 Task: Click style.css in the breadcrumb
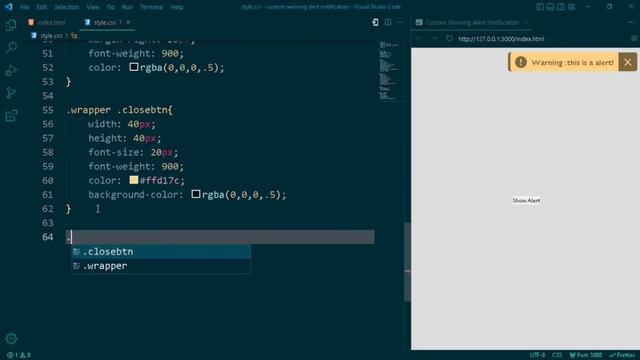pos(51,36)
